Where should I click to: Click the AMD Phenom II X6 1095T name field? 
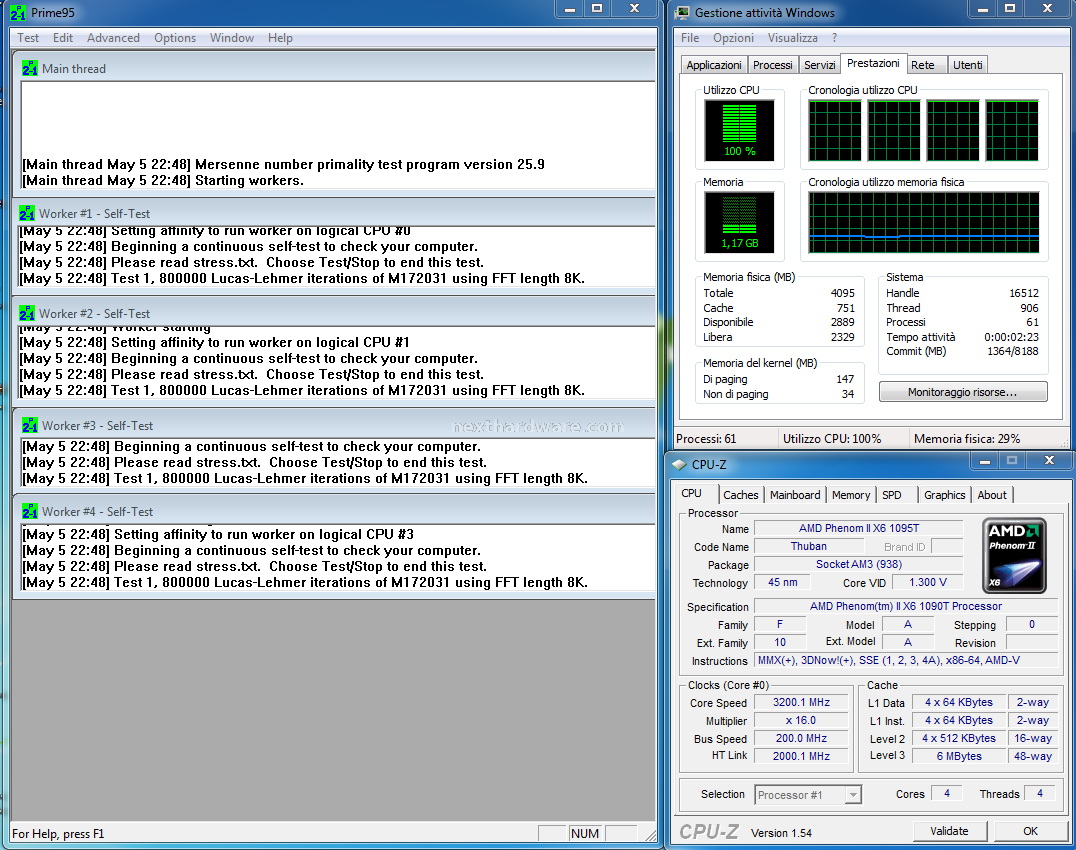tap(858, 528)
